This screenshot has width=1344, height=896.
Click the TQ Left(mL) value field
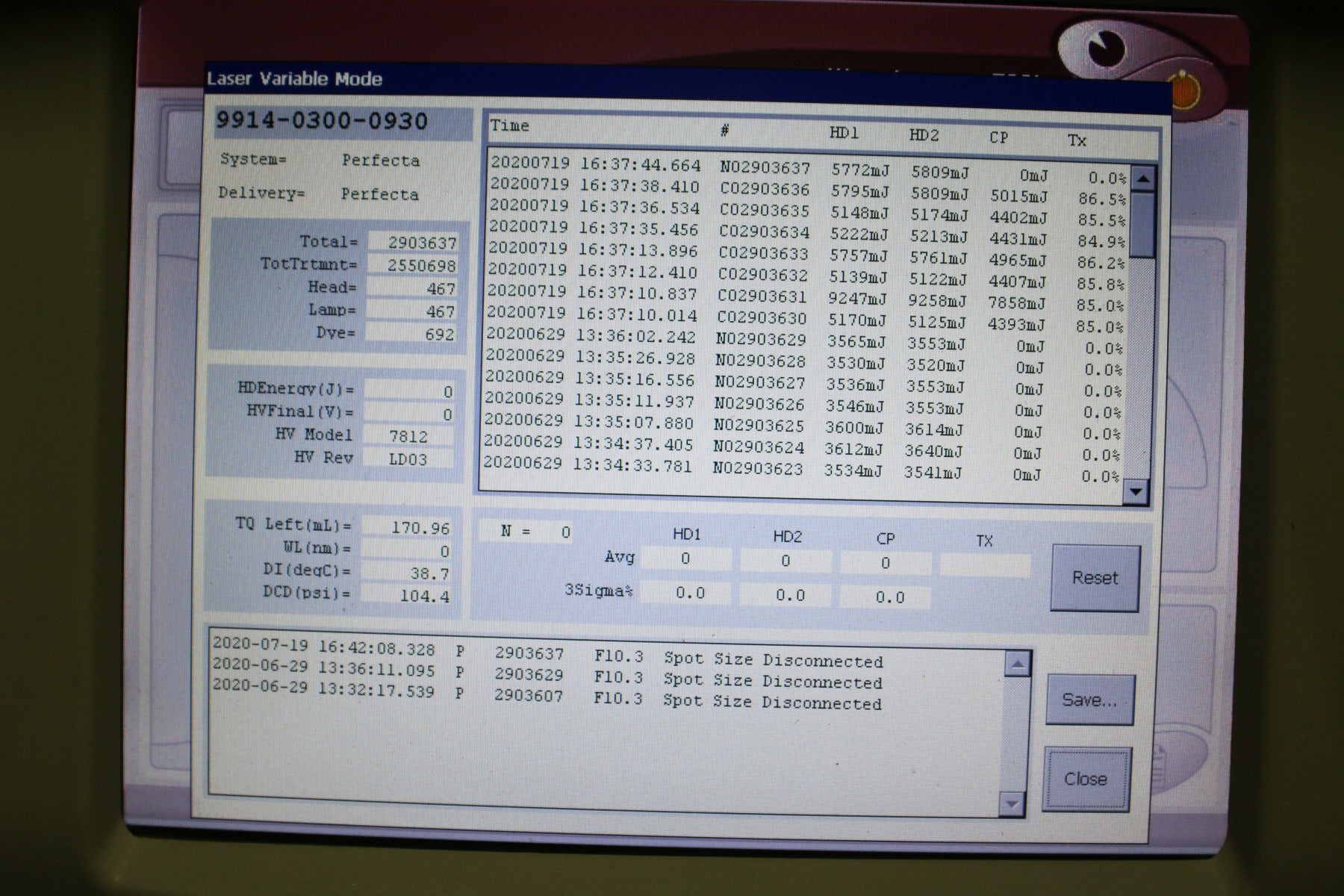point(408,527)
